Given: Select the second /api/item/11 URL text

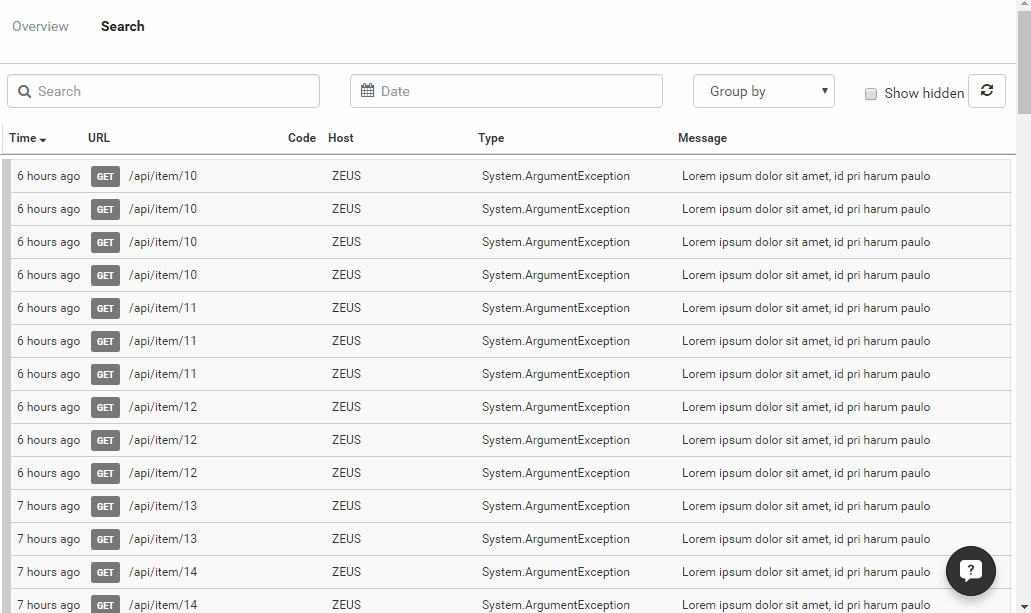Looking at the screenshot, I should 162,341.
